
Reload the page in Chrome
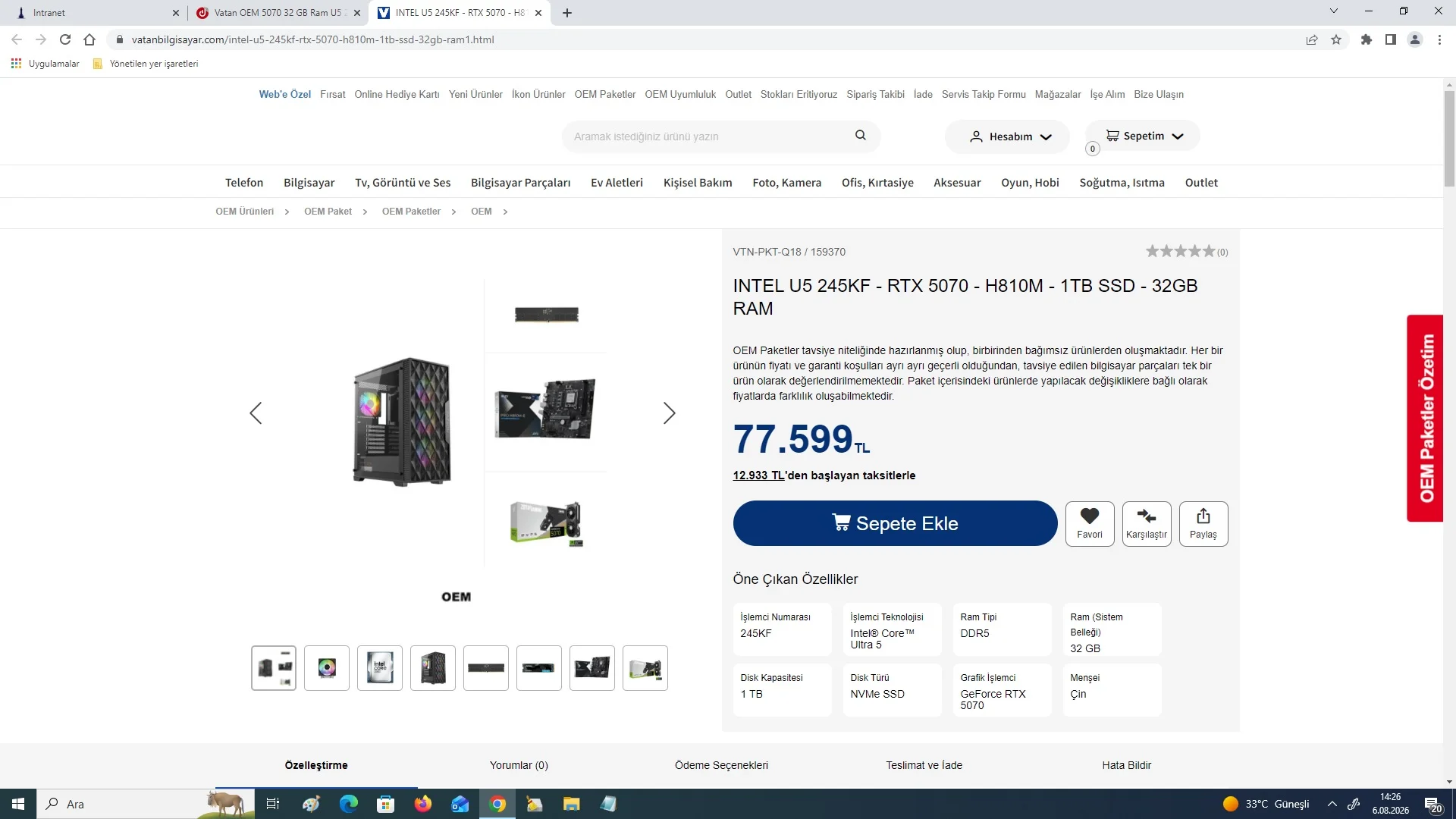[x=65, y=39]
